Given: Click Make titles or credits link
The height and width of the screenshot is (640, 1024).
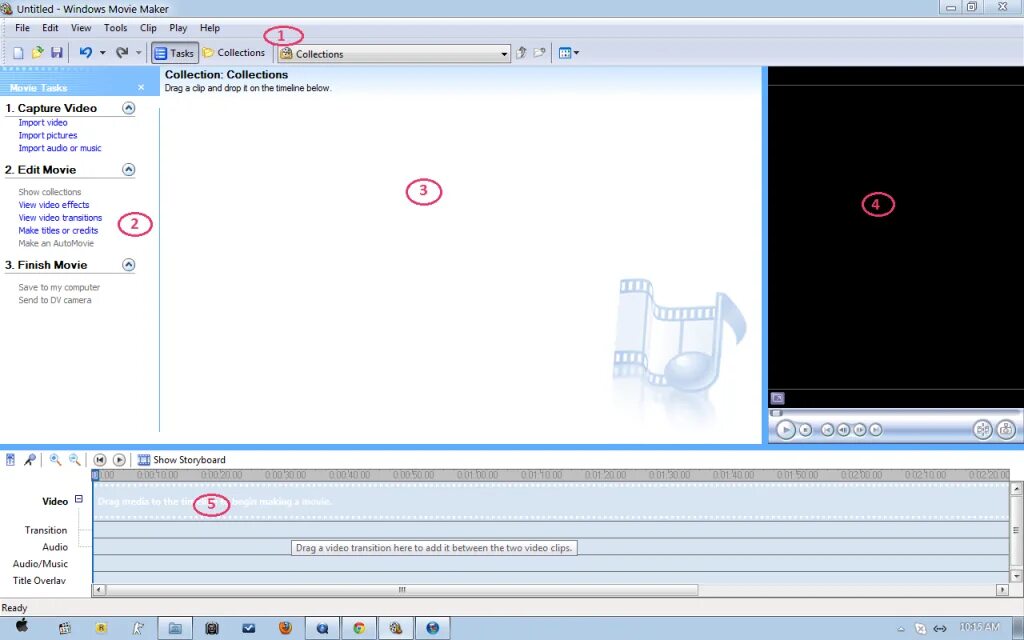Looking at the screenshot, I should [x=58, y=231].
